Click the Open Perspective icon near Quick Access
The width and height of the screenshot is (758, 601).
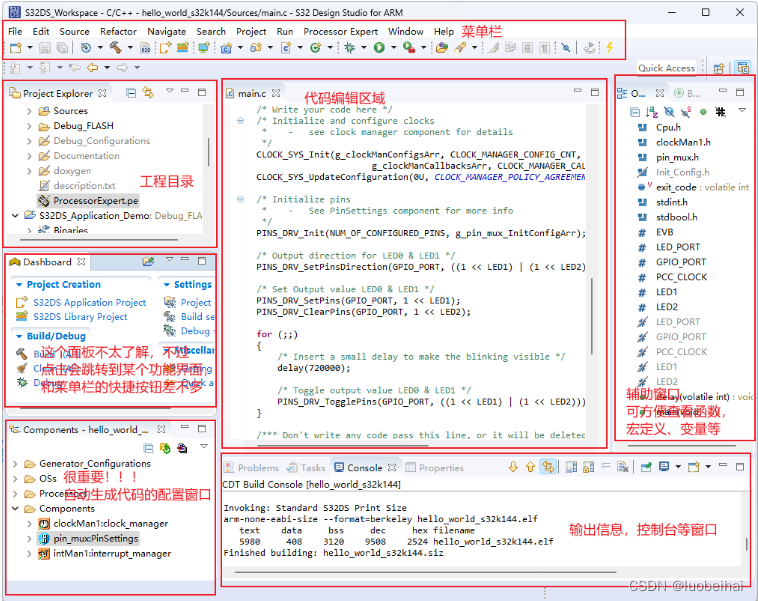pyautogui.click(x=719, y=68)
